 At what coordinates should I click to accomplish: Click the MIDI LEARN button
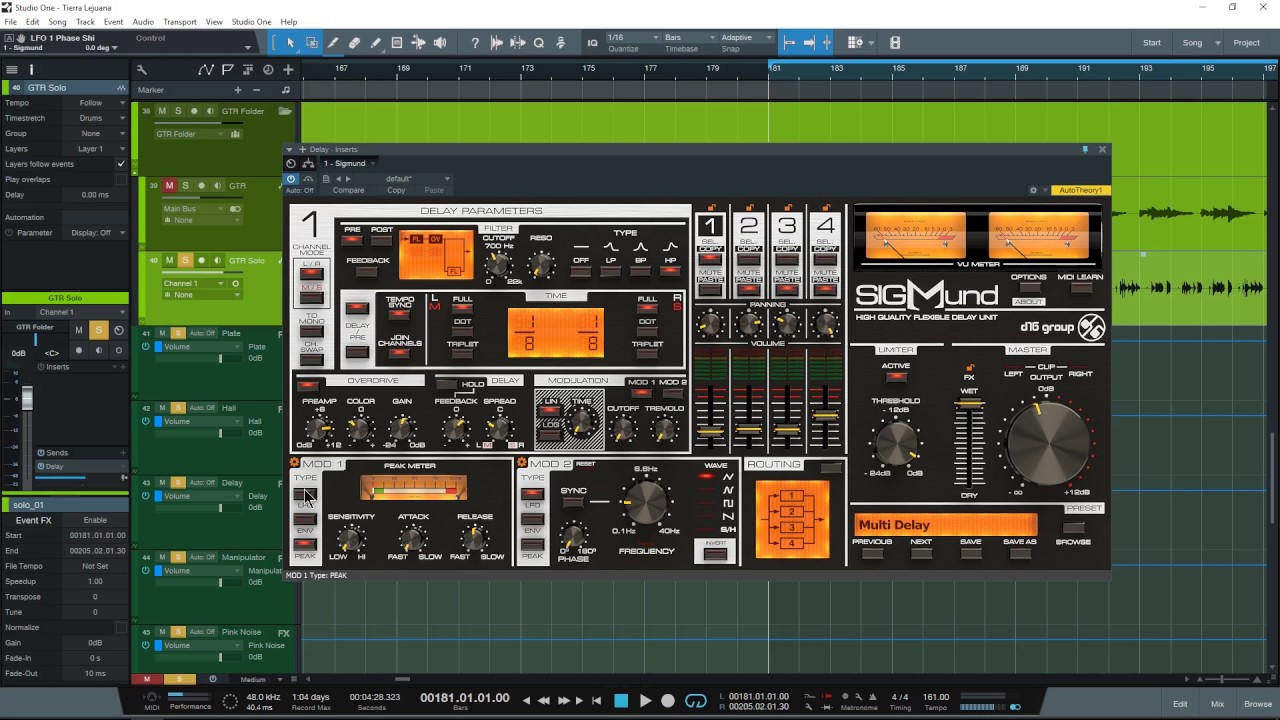pyautogui.click(x=1080, y=288)
